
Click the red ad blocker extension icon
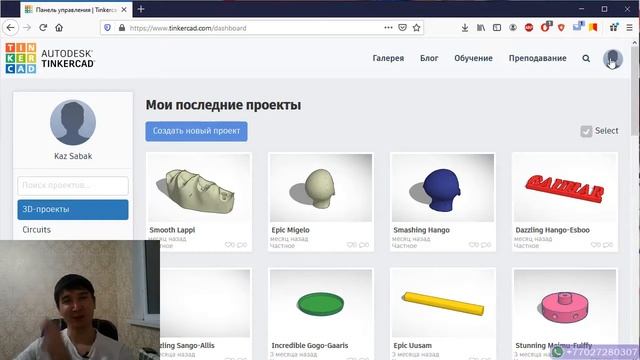coord(529,28)
